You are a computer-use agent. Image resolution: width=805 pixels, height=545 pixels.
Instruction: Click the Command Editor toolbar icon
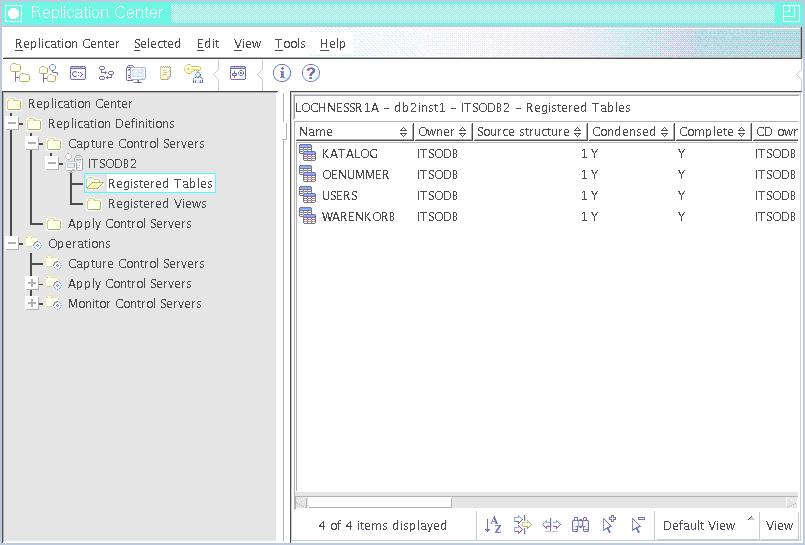click(77, 73)
